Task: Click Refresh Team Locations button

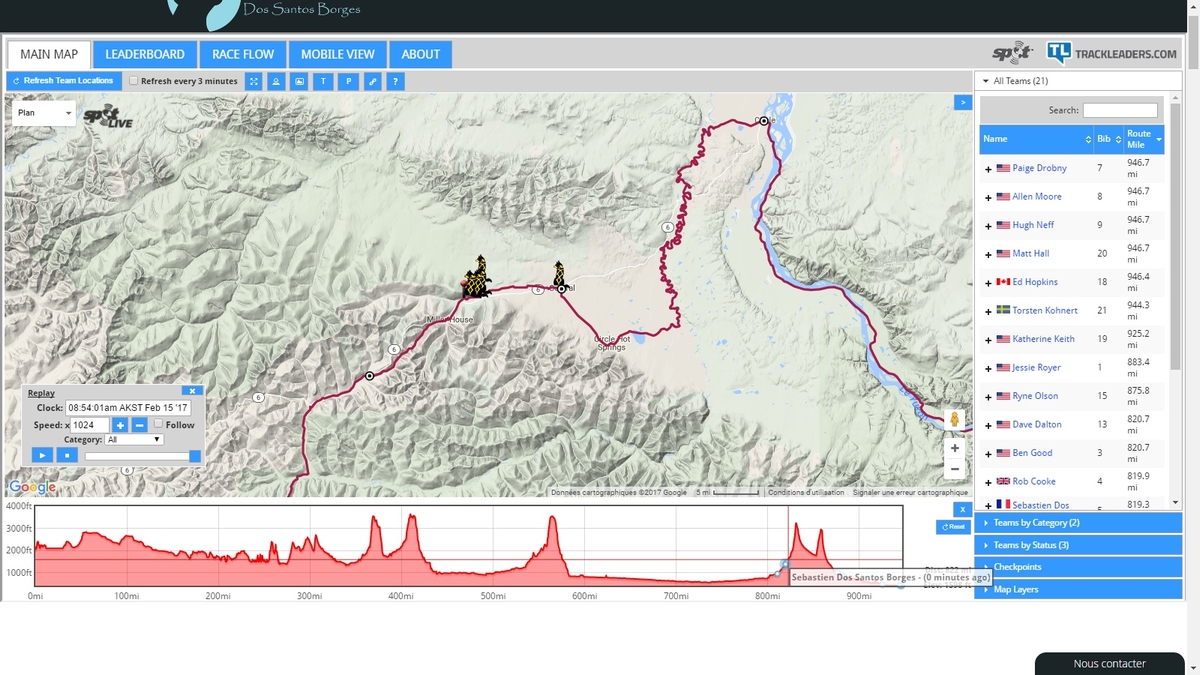Action: click(63, 81)
